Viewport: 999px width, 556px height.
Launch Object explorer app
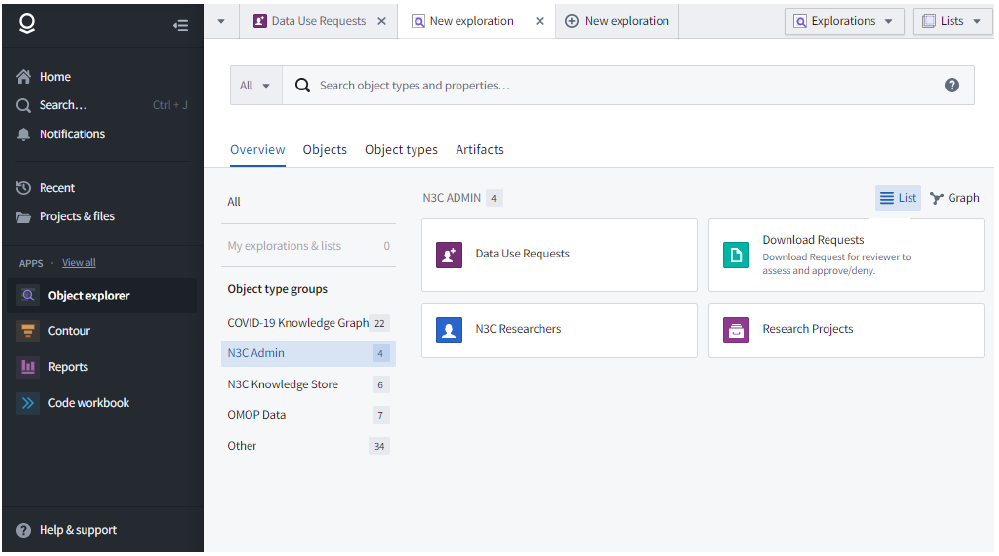102,296
